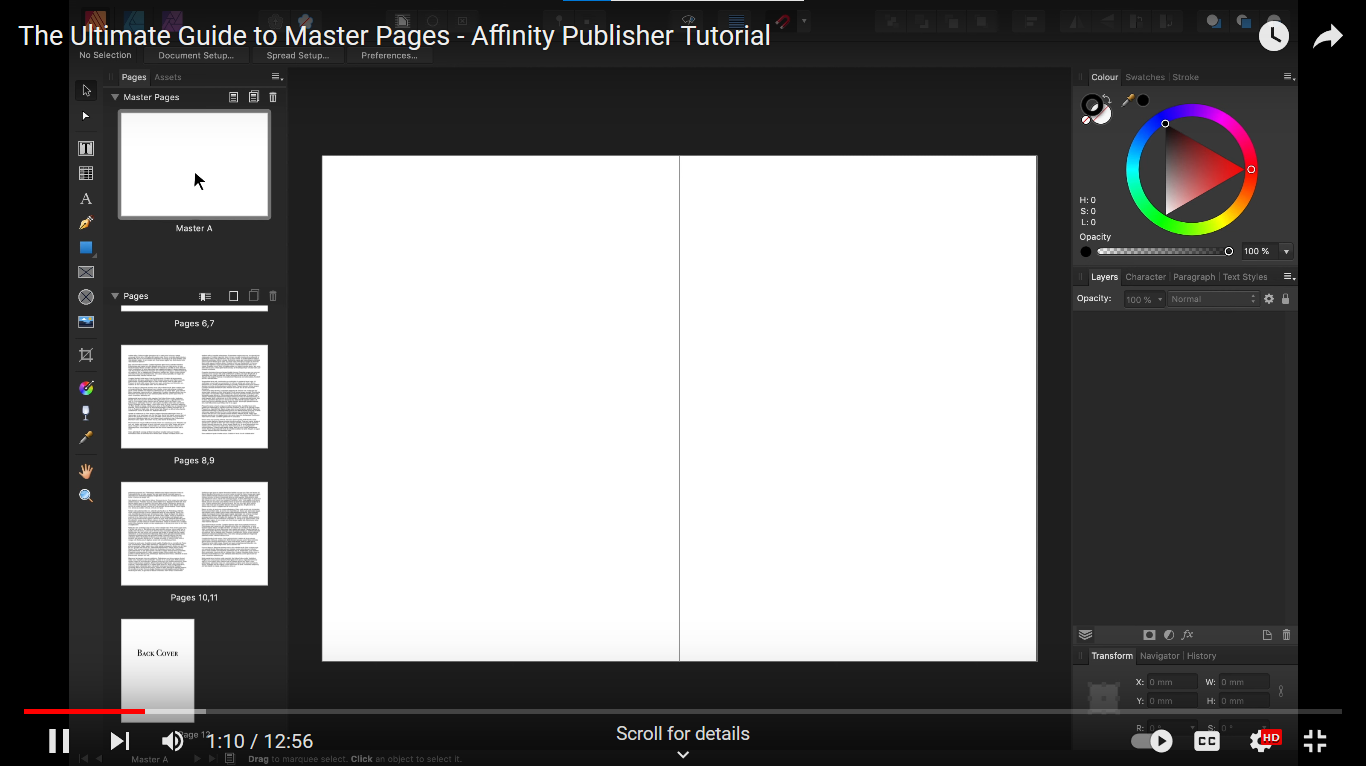This screenshot has height=766, width=1366.
Task: Open Layer Effects fx icon
Action: point(1188,635)
